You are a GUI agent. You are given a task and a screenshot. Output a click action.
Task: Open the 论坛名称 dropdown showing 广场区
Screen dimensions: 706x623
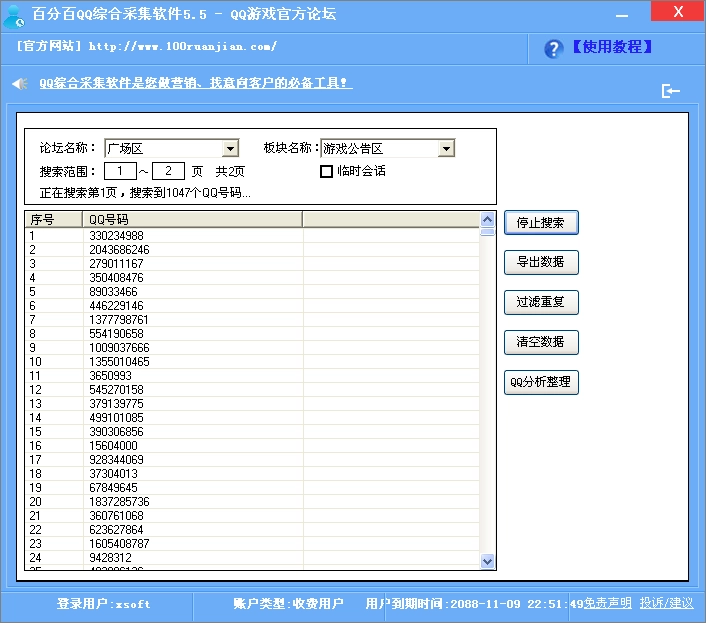tap(172, 148)
